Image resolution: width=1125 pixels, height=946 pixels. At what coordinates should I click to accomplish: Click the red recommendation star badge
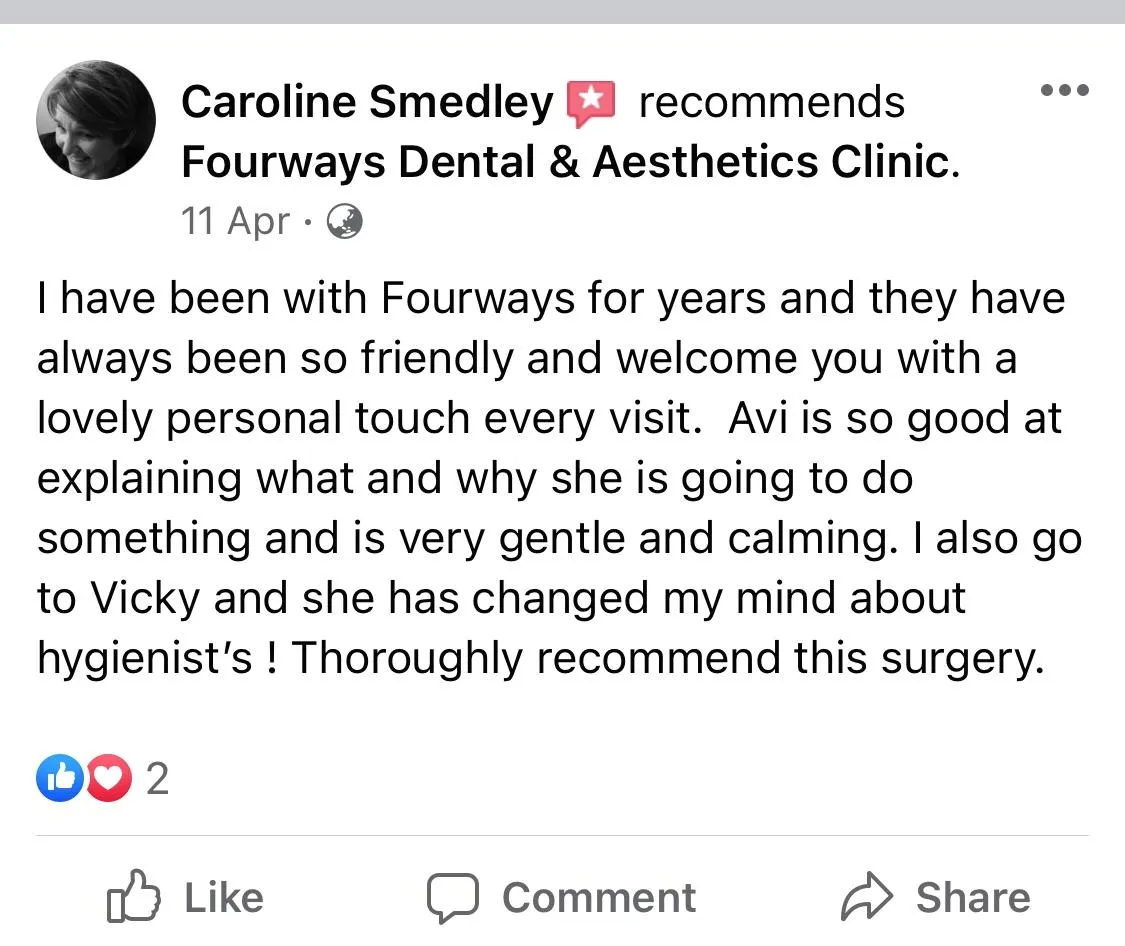[x=591, y=103]
